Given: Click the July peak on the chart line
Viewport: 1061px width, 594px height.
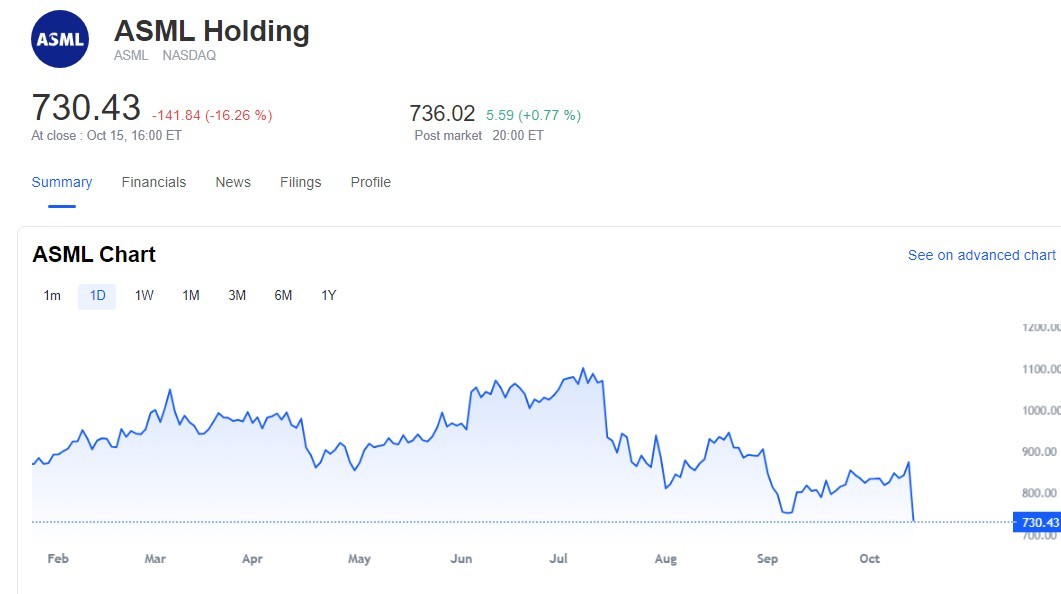Looking at the screenshot, I should click(x=583, y=368).
